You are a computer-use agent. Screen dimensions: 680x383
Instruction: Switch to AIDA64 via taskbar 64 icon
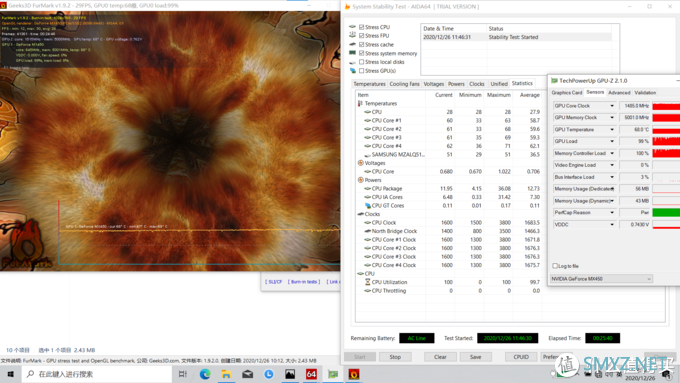(311, 374)
